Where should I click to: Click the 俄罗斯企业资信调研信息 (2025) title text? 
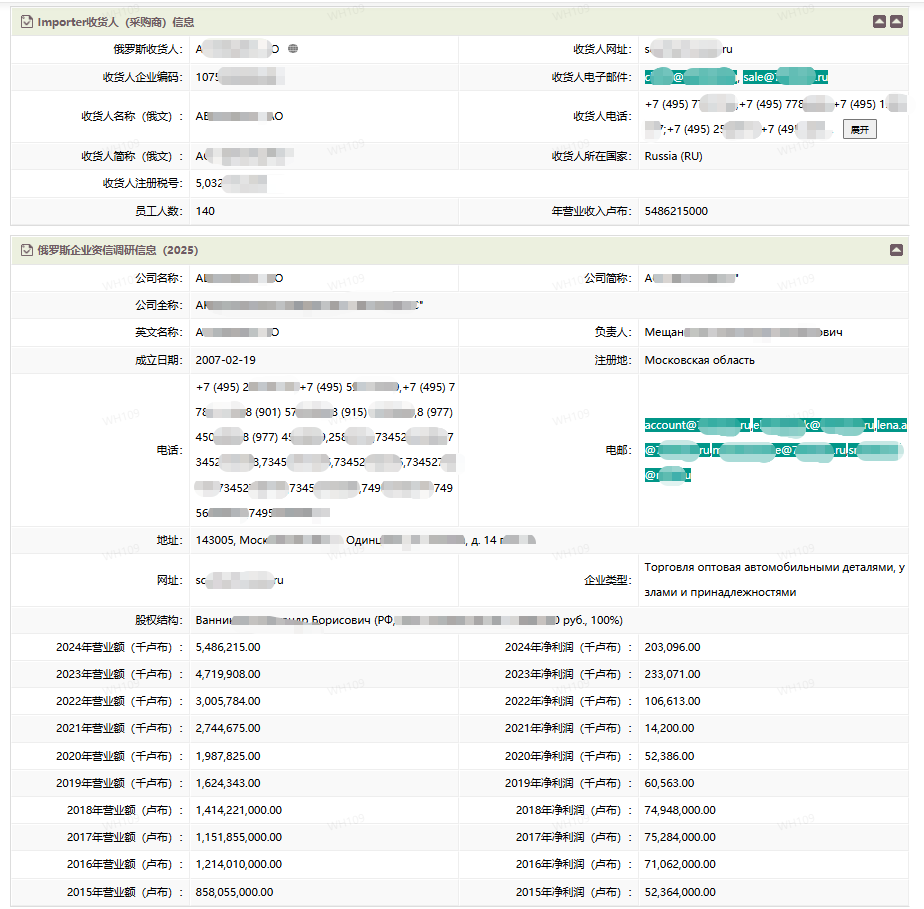point(119,250)
